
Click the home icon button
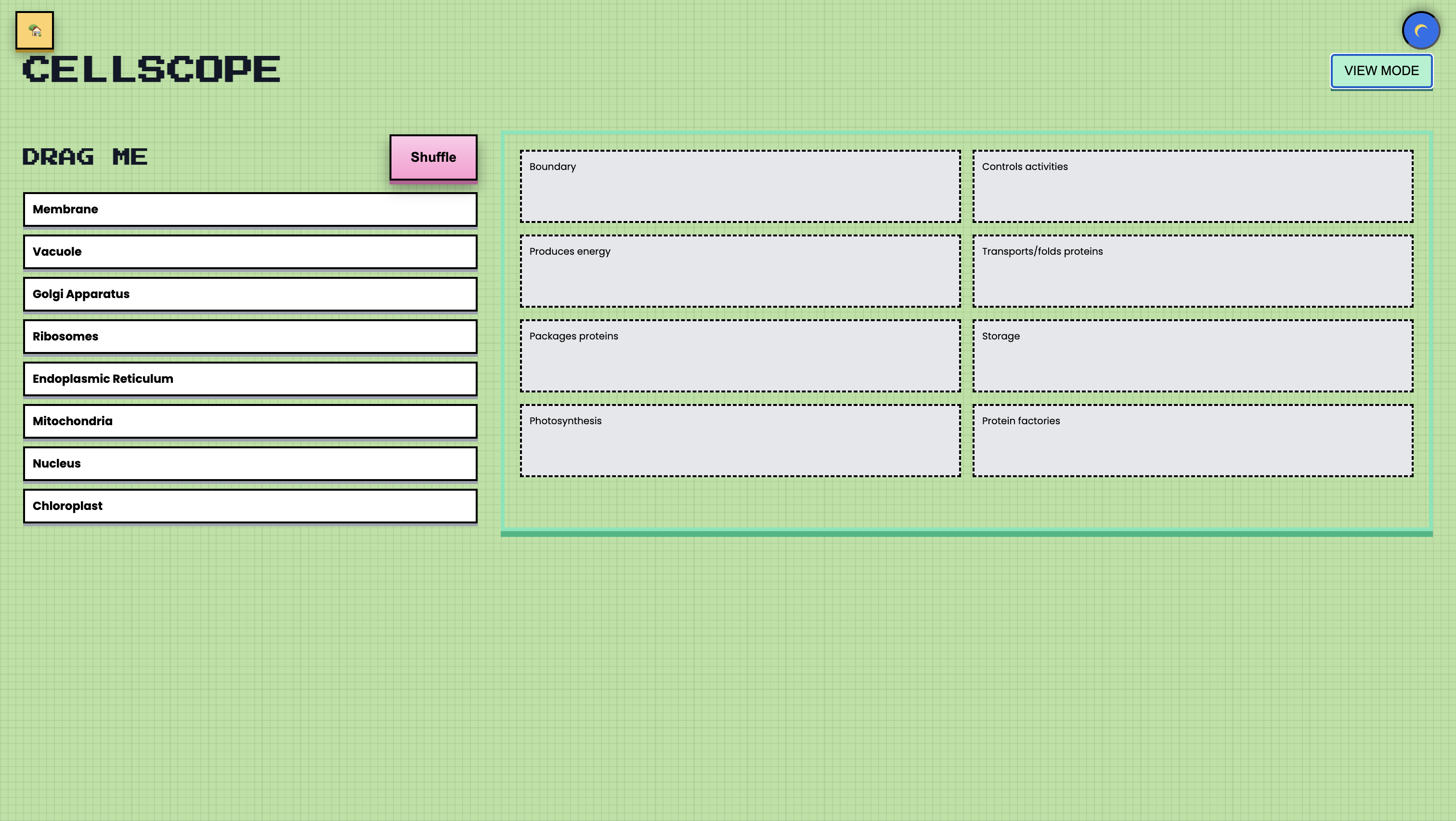pos(35,30)
